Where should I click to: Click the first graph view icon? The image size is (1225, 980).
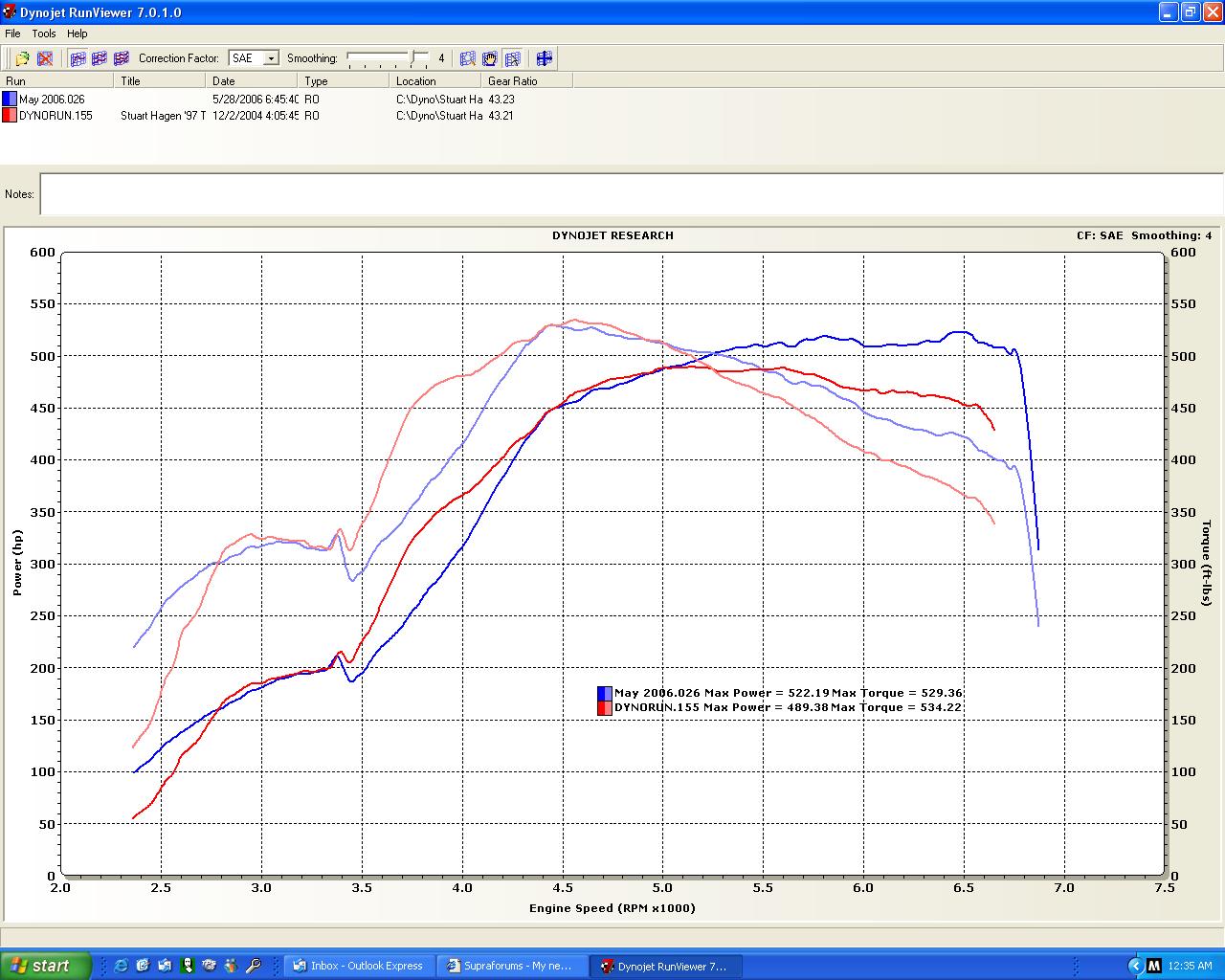click(x=78, y=58)
